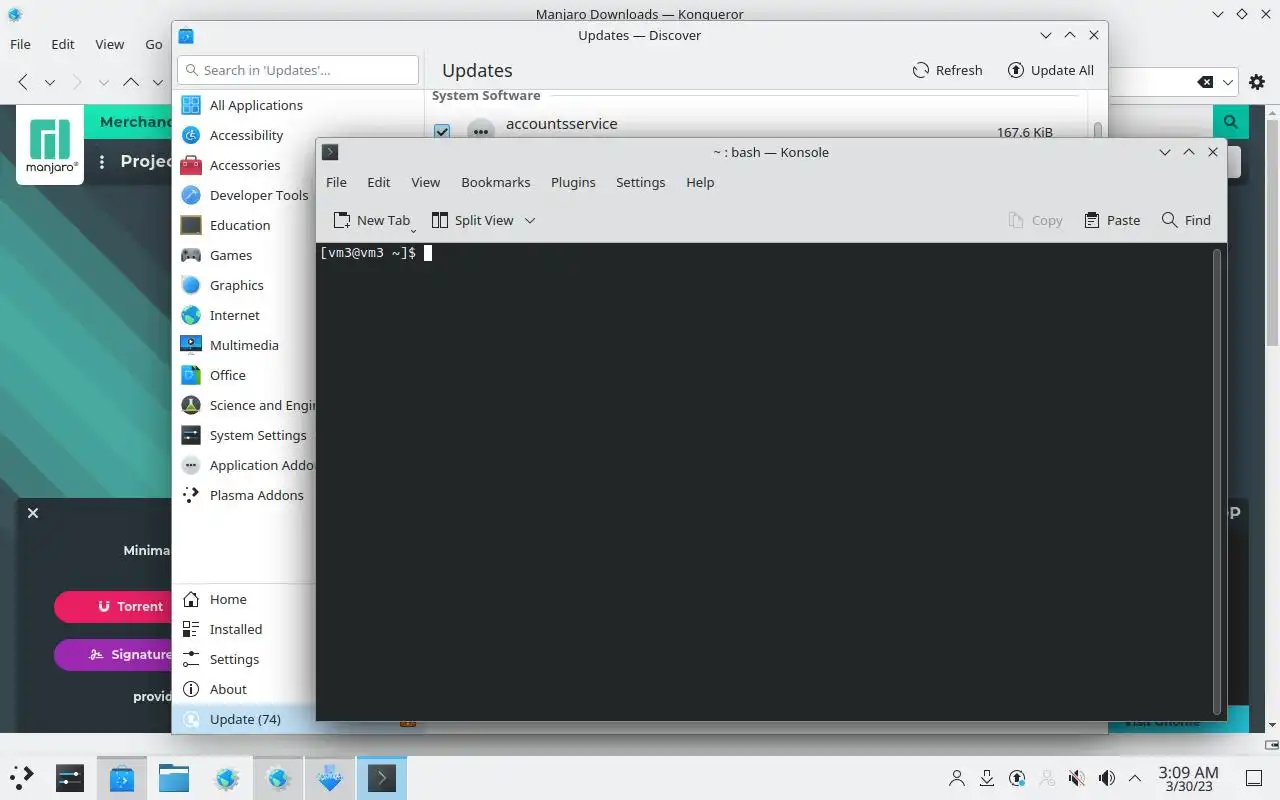Click the Konqueror back arrow
This screenshot has height=800, width=1280.
[x=23, y=82]
